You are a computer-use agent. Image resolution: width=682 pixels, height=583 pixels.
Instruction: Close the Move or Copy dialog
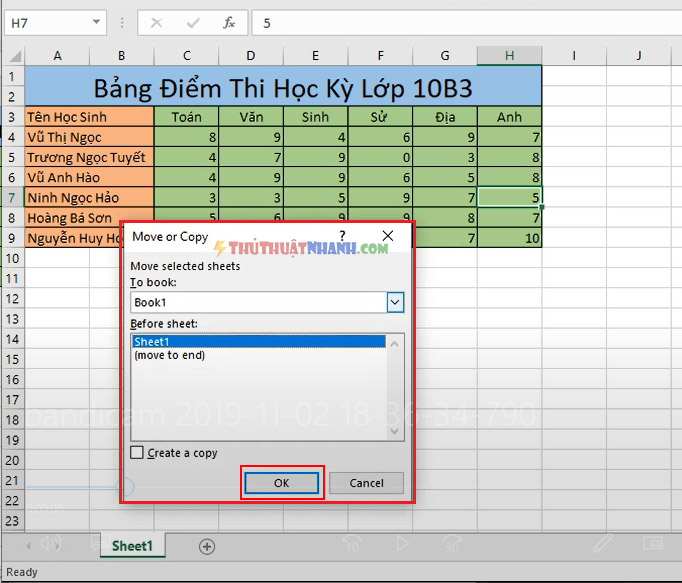tap(388, 236)
